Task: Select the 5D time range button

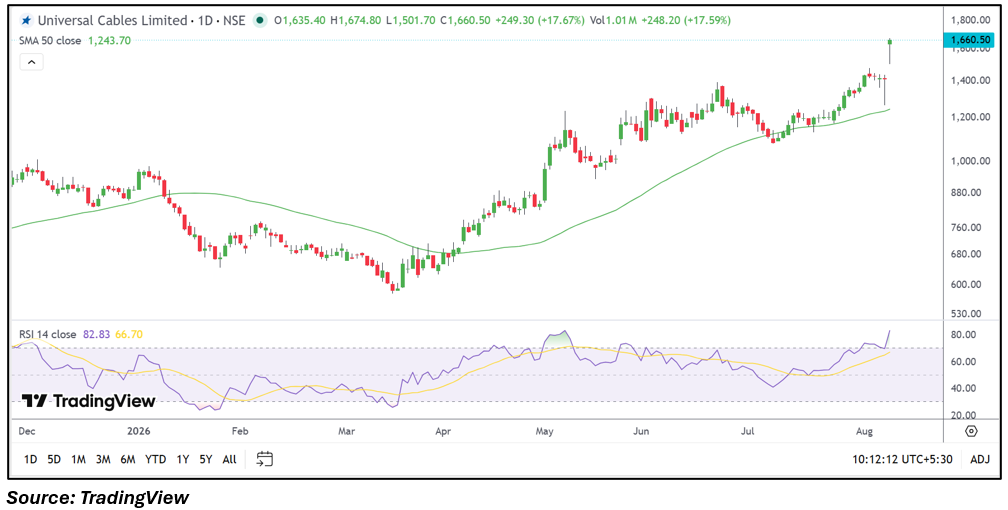Action: [55, 459]
